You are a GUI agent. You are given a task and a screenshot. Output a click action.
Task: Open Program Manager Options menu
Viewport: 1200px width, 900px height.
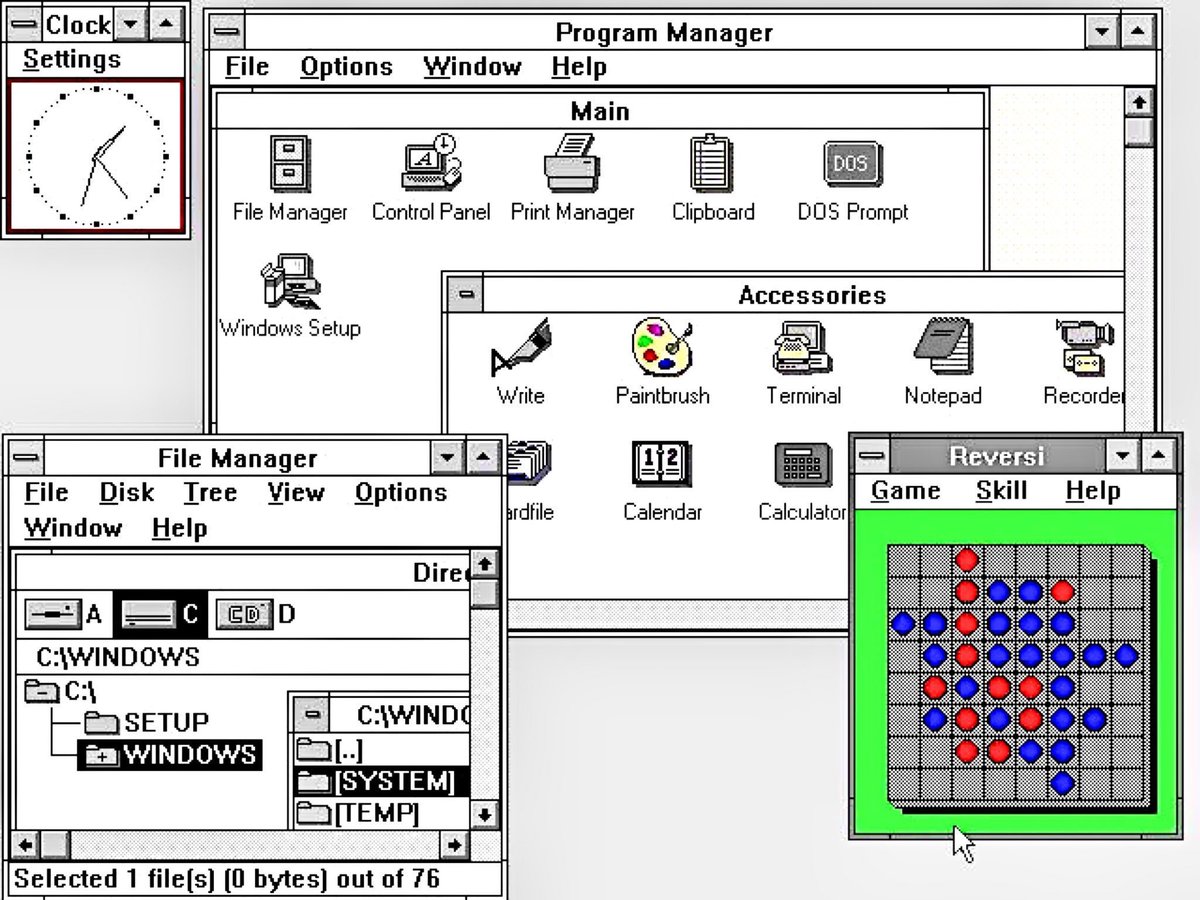pos(347,67)
